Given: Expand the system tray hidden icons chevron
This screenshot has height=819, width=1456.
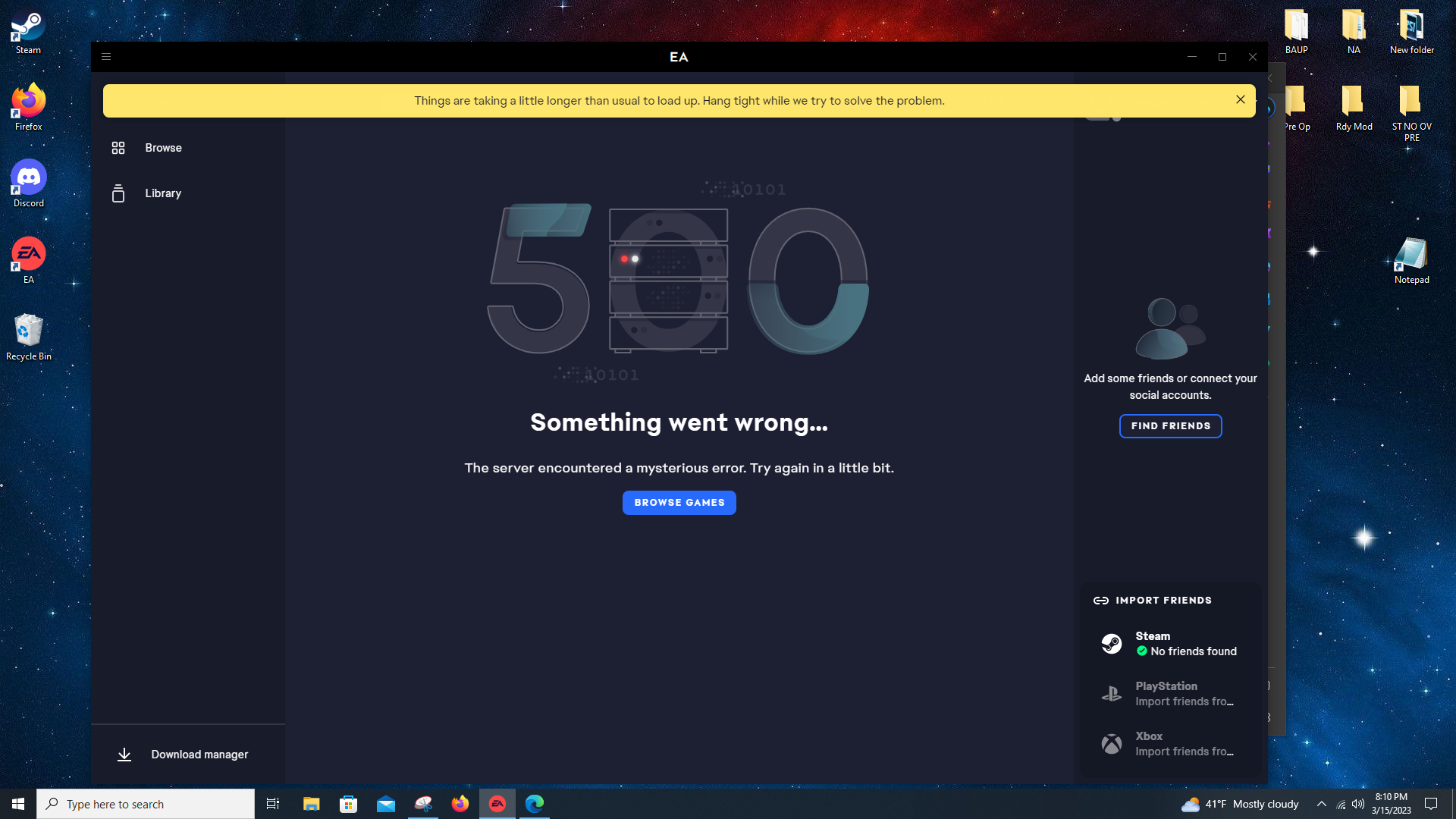Looking at the screenshot, I should click(x=1321, y=804).
